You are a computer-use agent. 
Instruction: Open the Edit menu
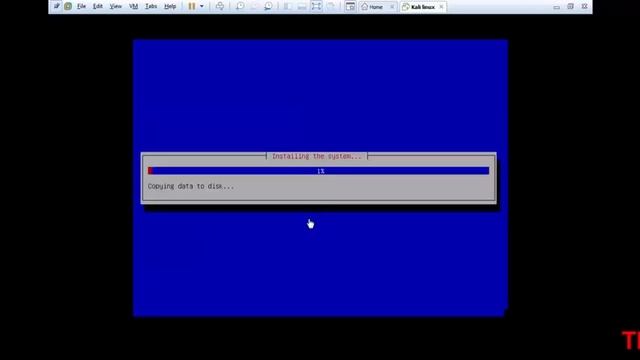(x=98, y=6)
